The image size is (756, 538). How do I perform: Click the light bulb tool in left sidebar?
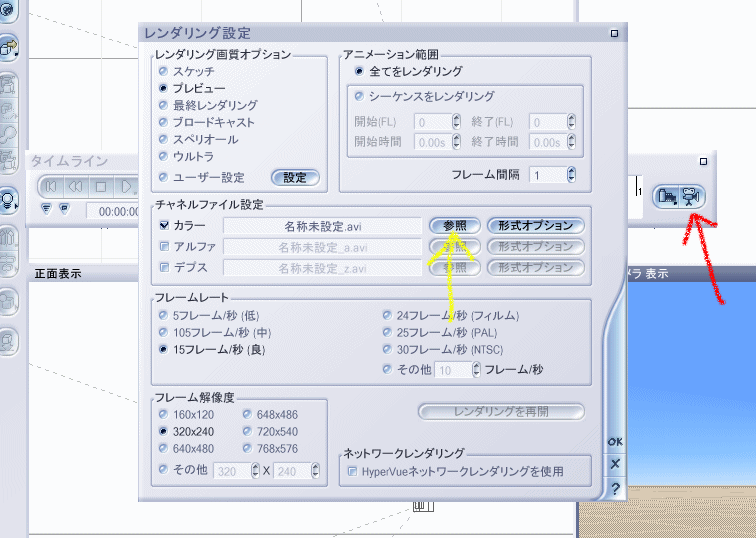pos(9,198)
